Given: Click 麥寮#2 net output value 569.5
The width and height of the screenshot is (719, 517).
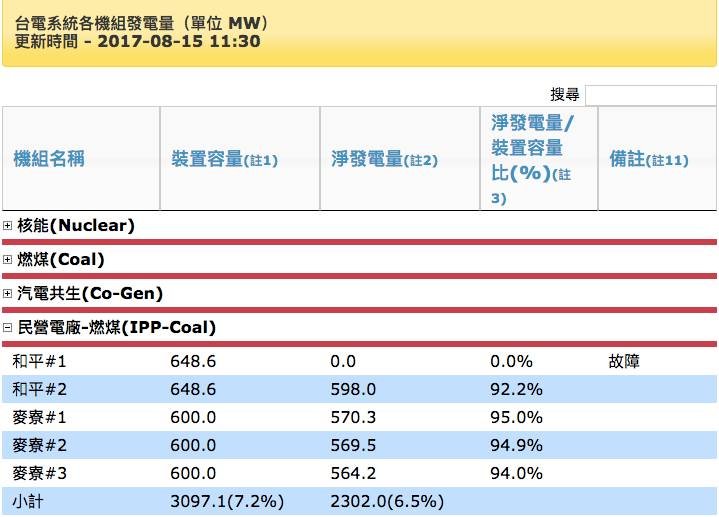Looking at the screenshot, I should [x=353, y=445].
